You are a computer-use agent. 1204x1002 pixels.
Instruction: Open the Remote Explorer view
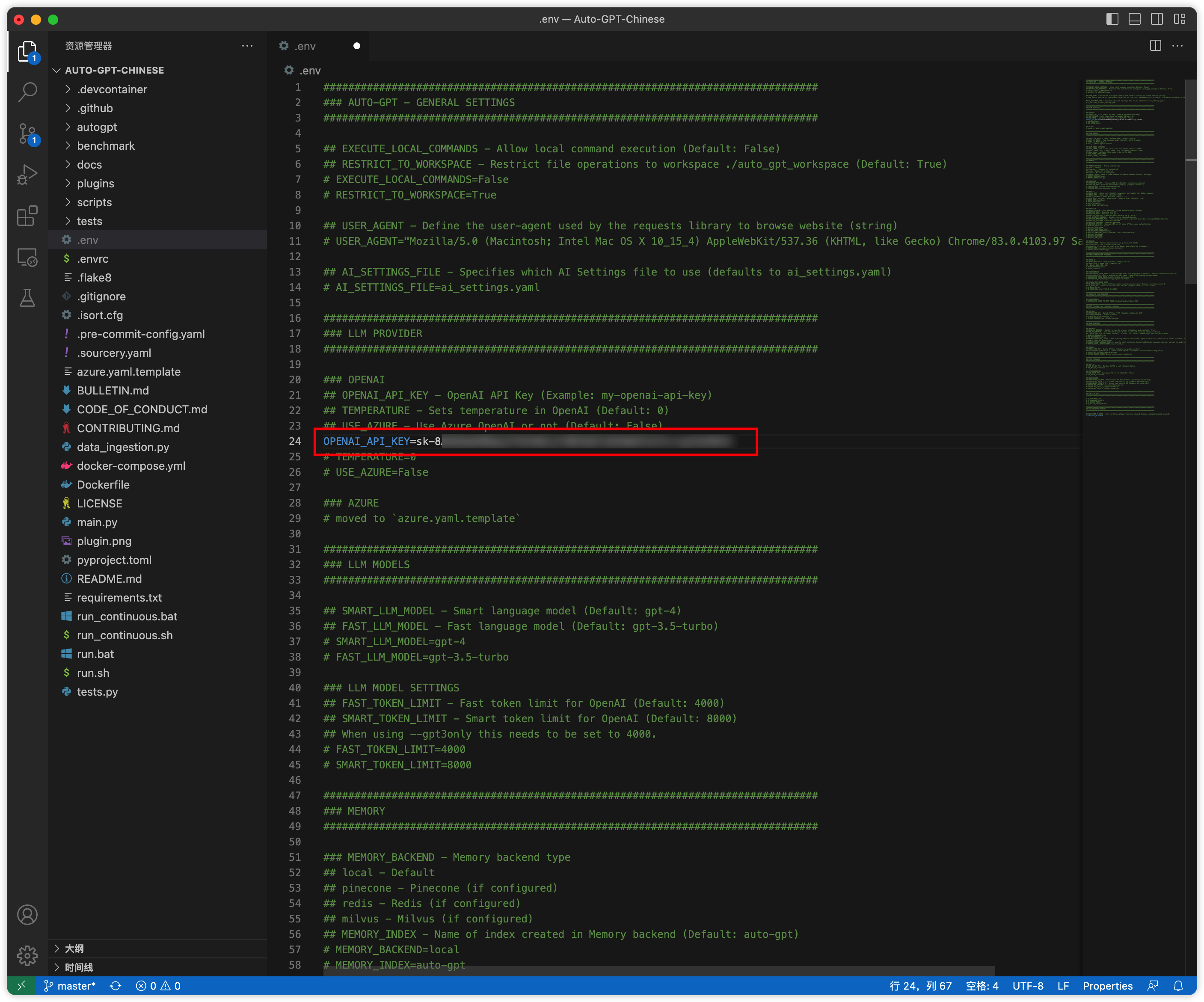(27, 258)
